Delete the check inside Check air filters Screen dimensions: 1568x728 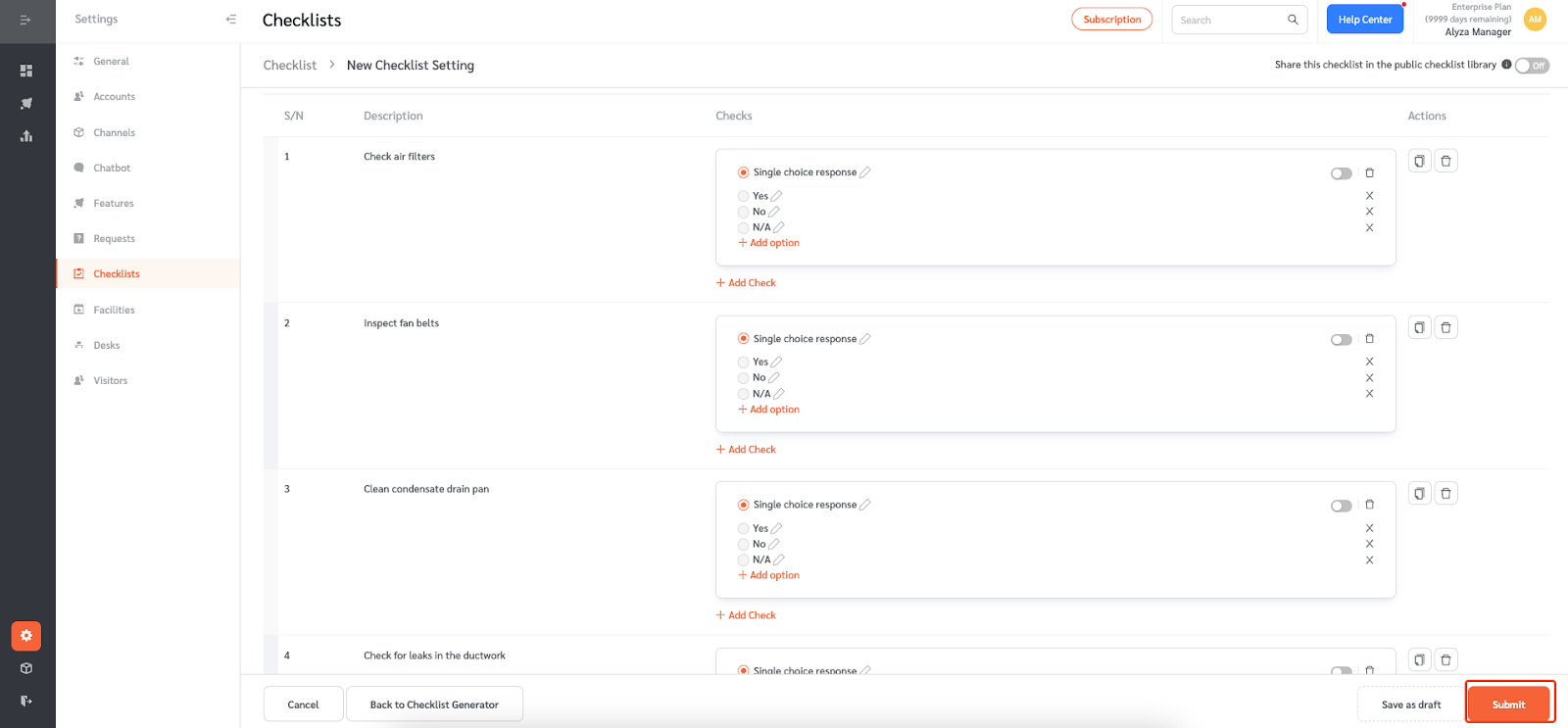[1370, 172]
